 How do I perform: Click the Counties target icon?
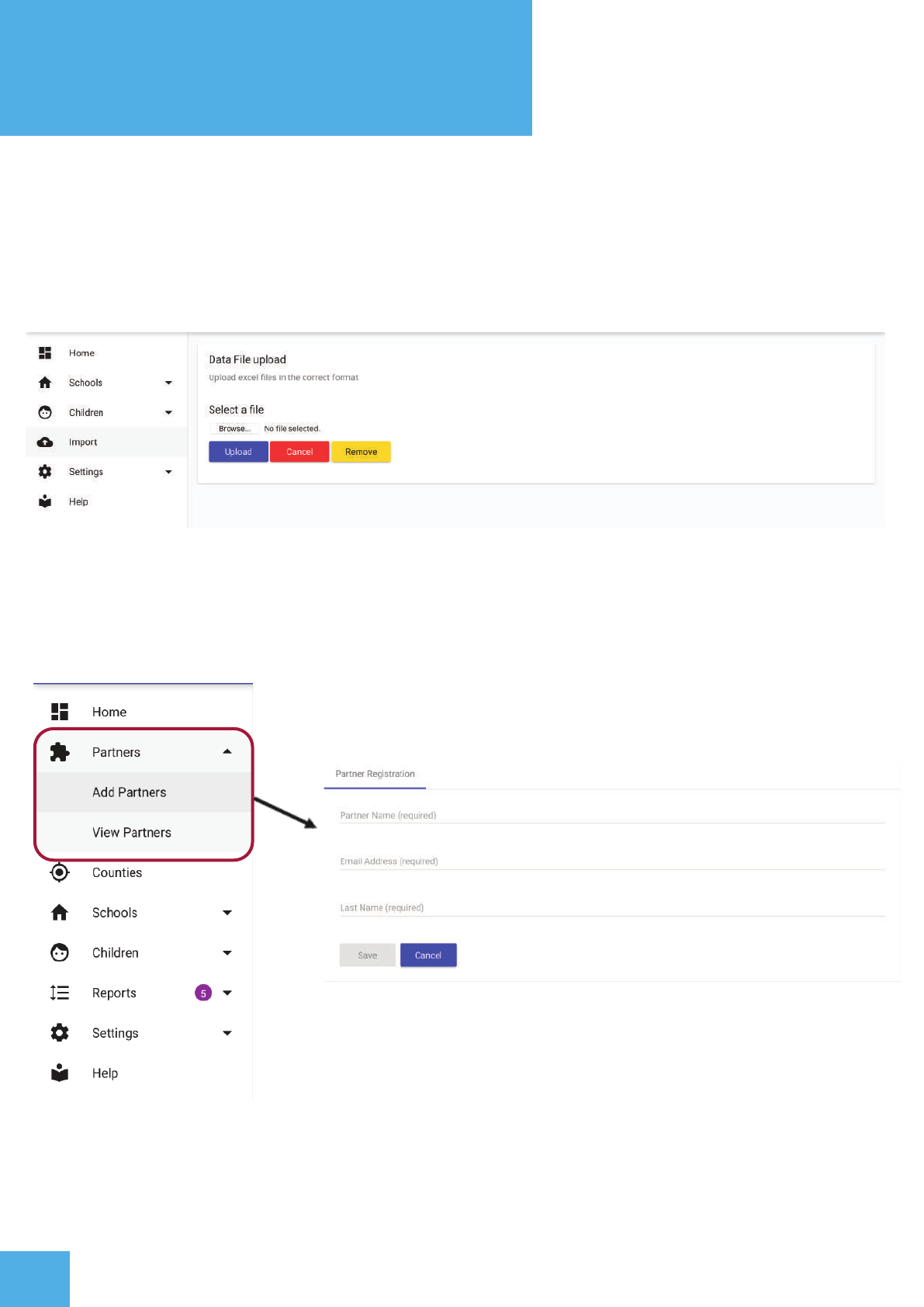pyautogui.click(x=60, y=872)
